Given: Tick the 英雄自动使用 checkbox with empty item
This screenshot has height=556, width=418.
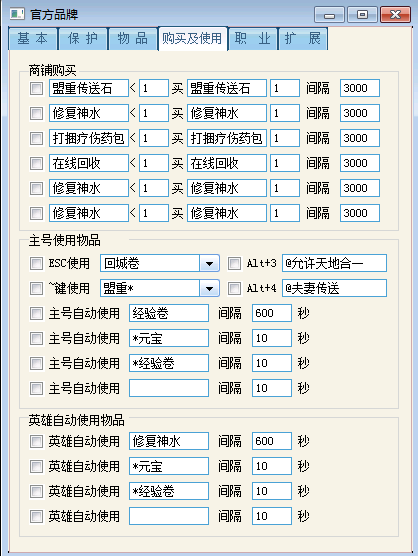Looking at the screenshot, I should point(36,516).
